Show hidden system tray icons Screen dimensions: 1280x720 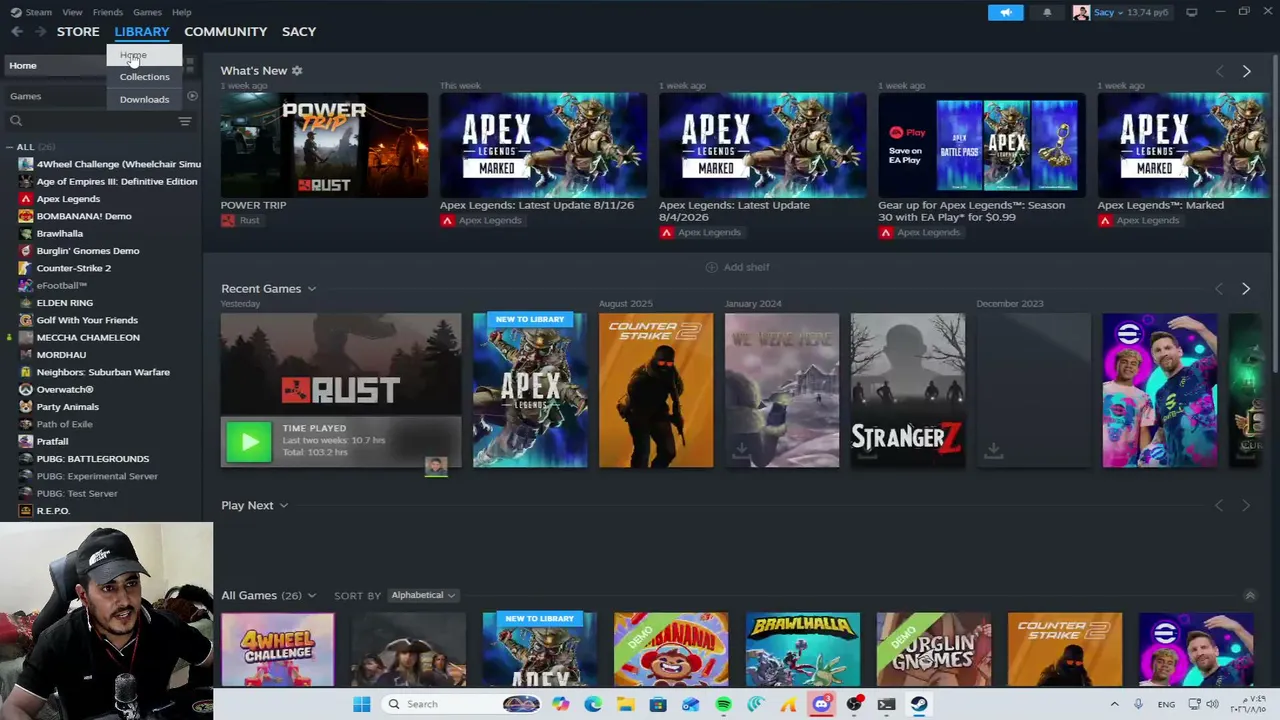point(1114,704)
